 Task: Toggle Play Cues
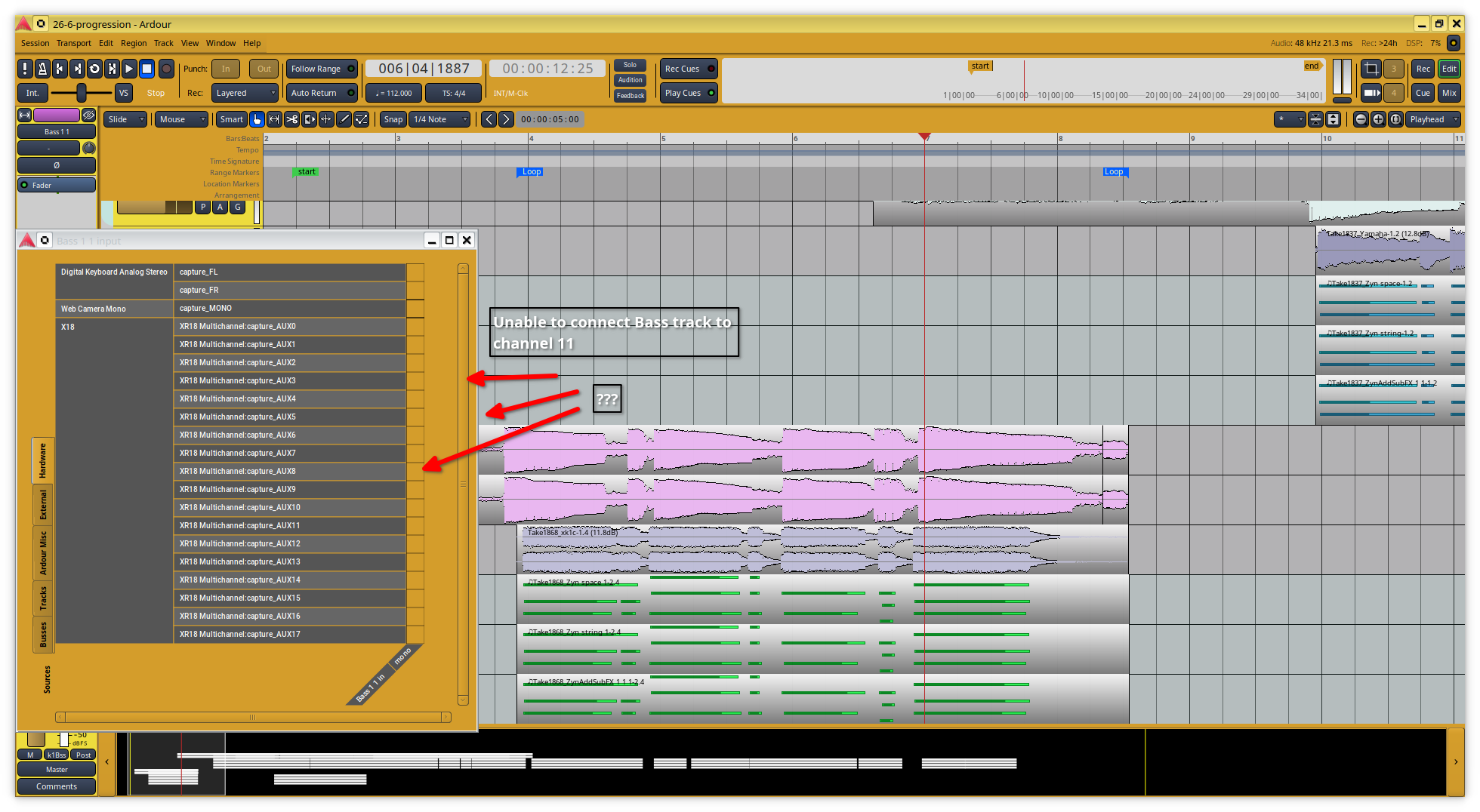(x=689, y=93)
